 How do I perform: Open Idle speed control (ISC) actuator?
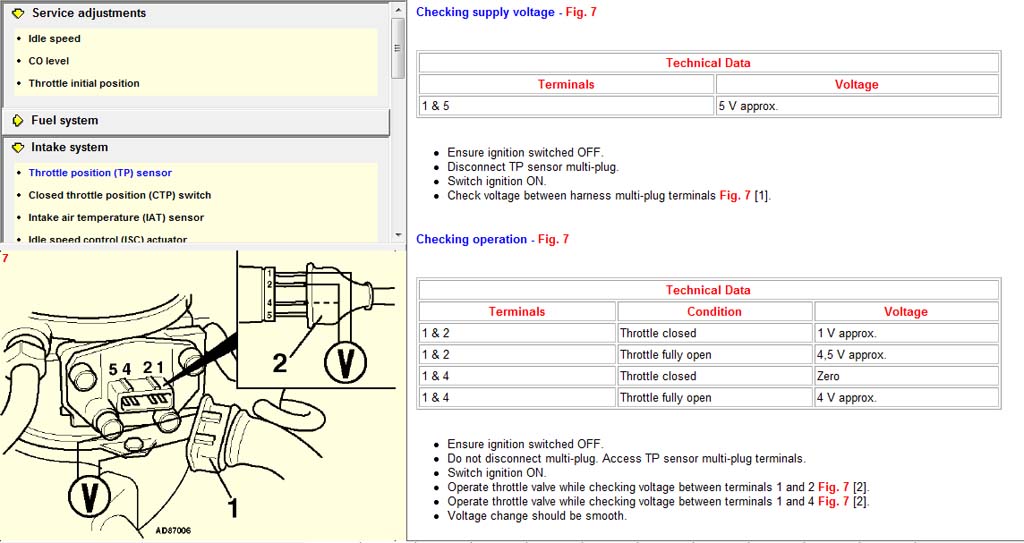click(108, 239)
